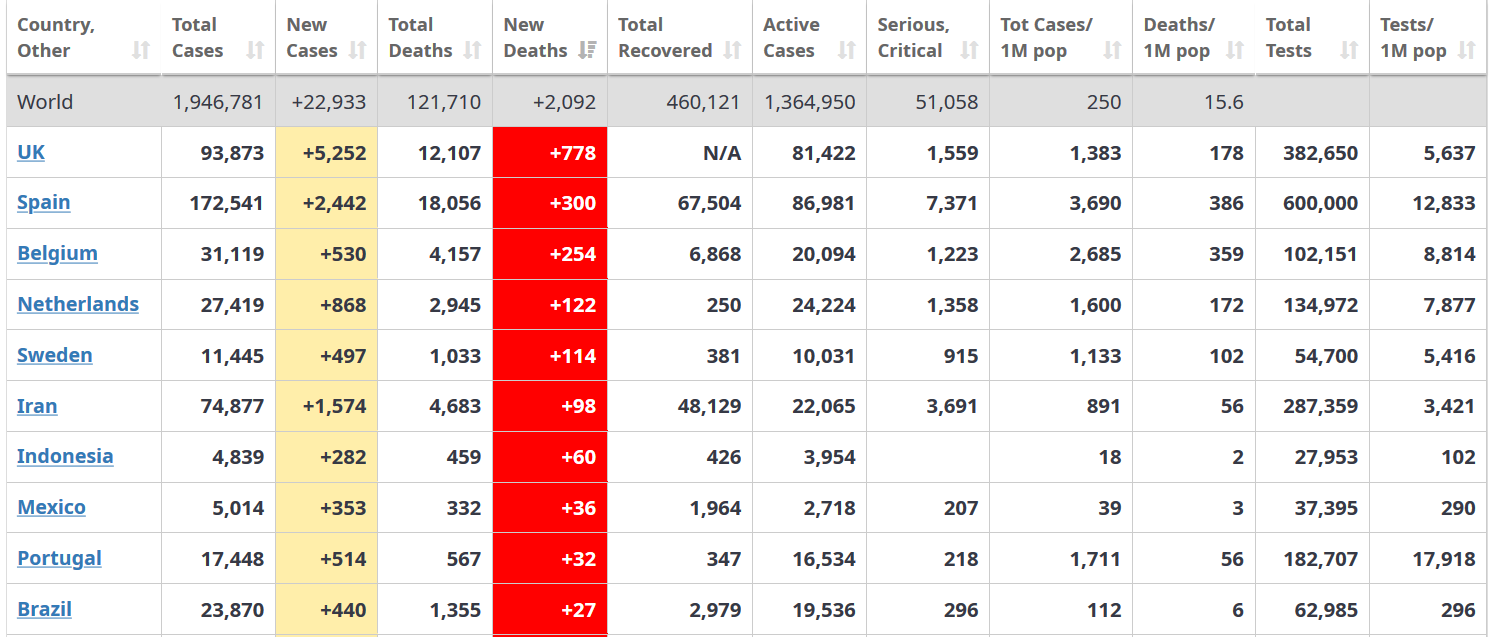Sort Total Tests column icon

click(1349, 51)
